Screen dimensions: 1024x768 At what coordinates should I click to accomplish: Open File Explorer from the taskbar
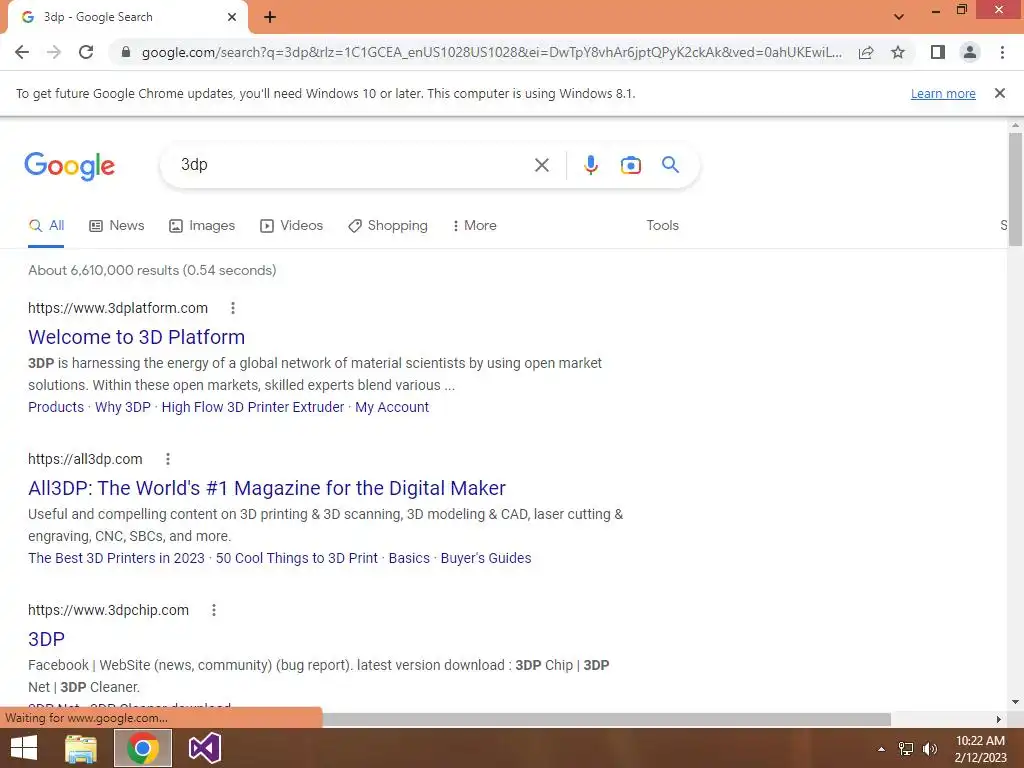(81, 748)
